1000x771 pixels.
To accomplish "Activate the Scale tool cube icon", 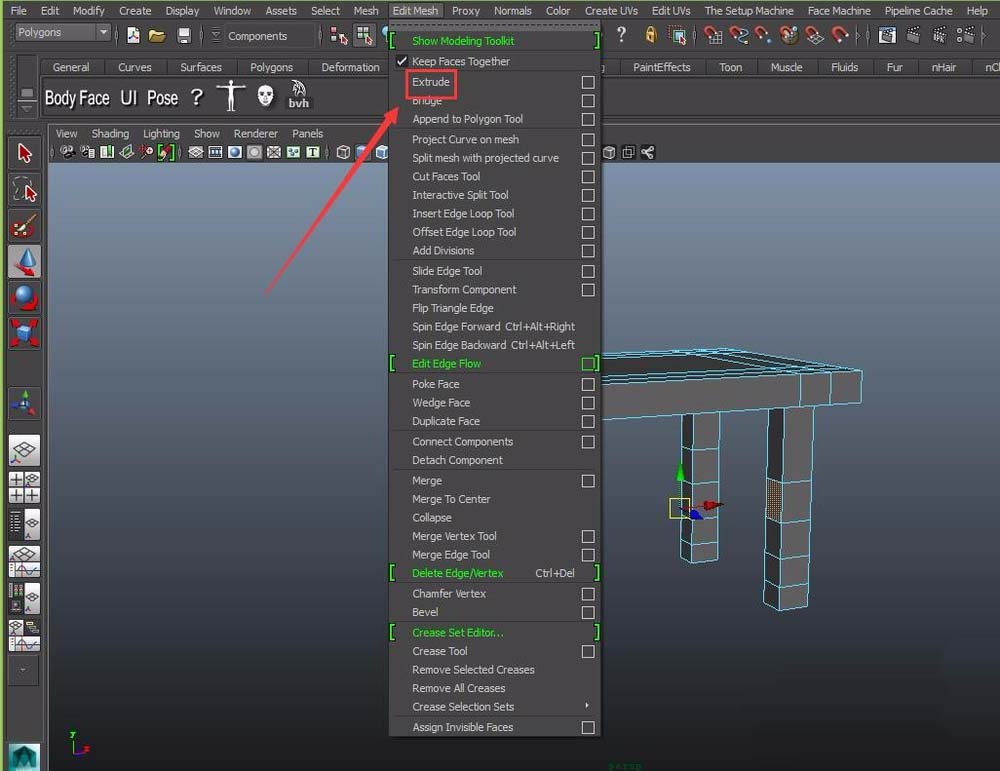I will [x=24, y=333].
